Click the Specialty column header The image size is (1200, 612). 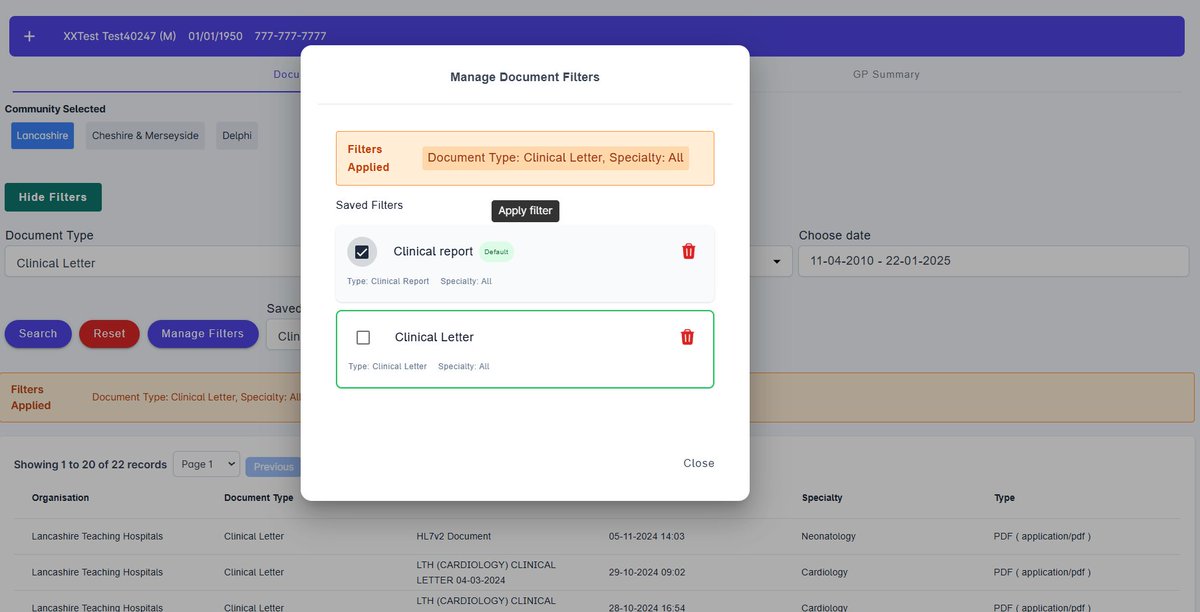click(x=822, y=498)
